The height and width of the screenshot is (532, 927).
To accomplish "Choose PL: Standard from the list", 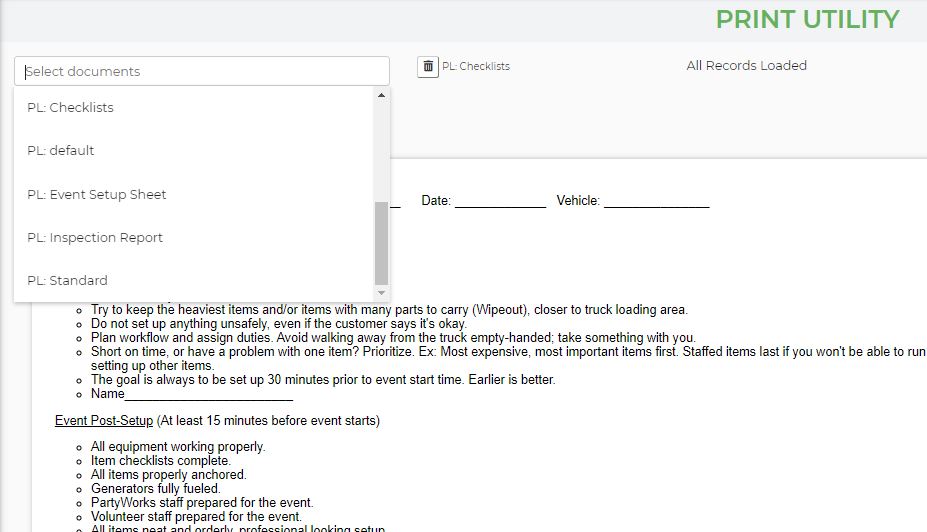I will 67,281.
